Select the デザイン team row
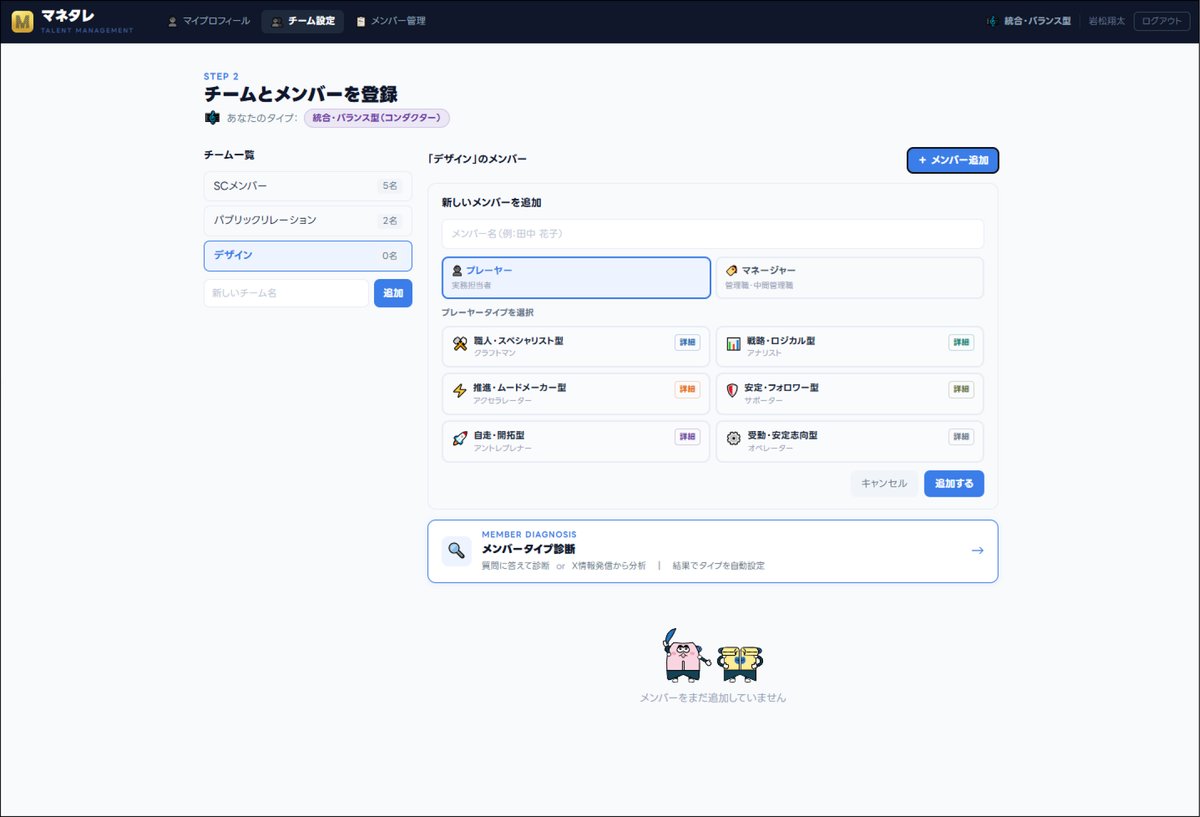This screenshot has height=817, width=1200. 308,256
